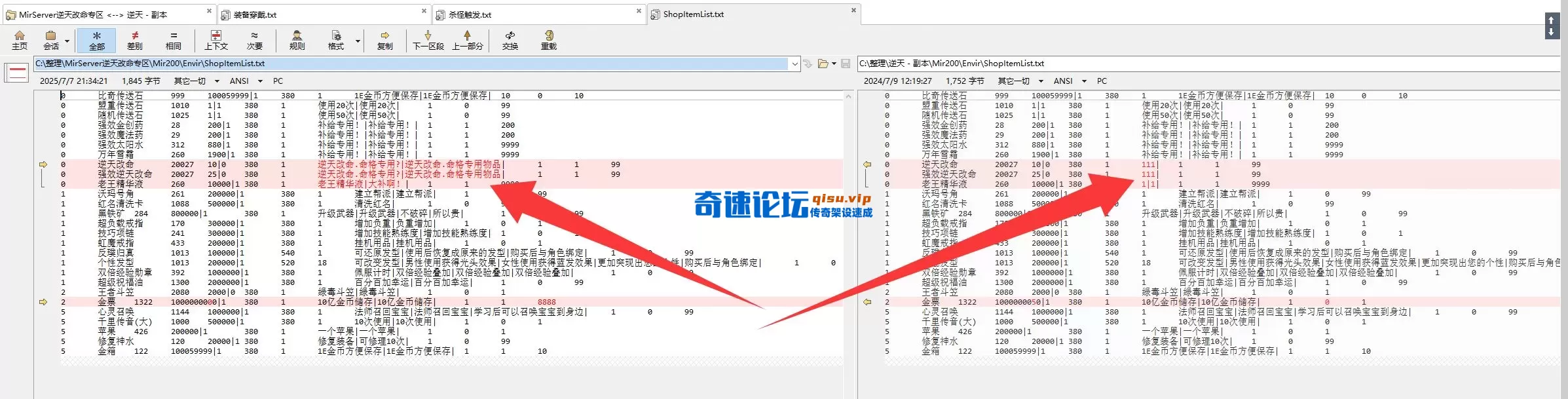Click the left pane browse folder icon
Screen dimensions: 1568x399
[x=823, y=64]
